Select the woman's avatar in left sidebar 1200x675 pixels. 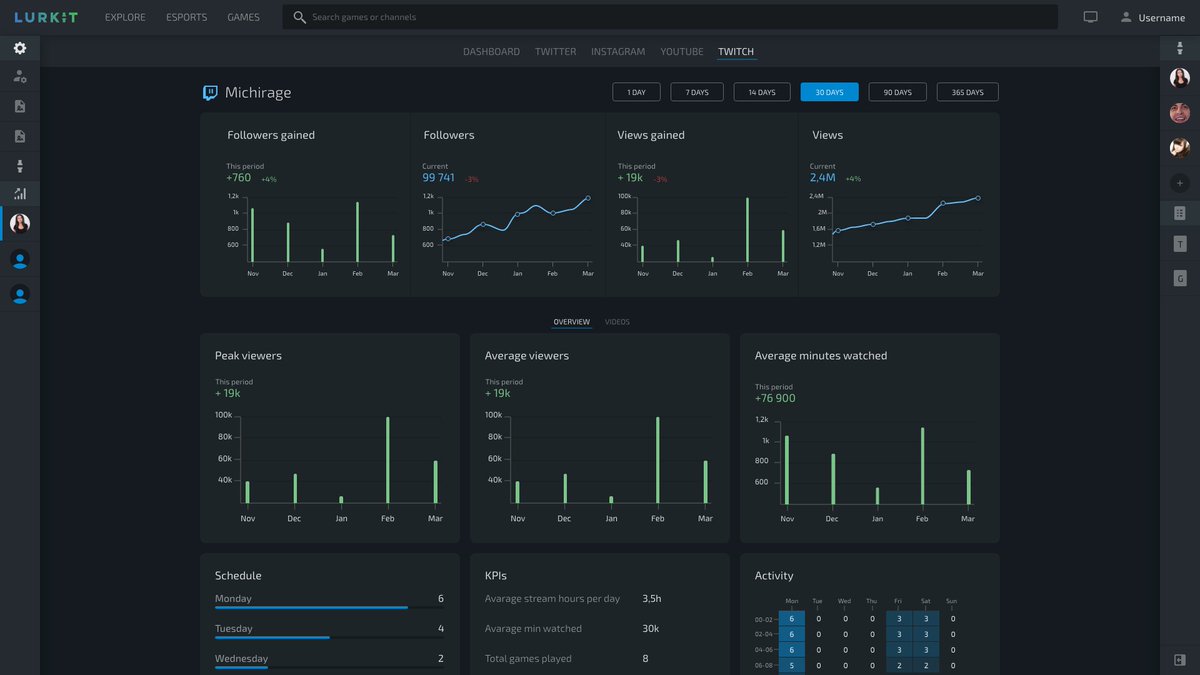coord(20,223)
